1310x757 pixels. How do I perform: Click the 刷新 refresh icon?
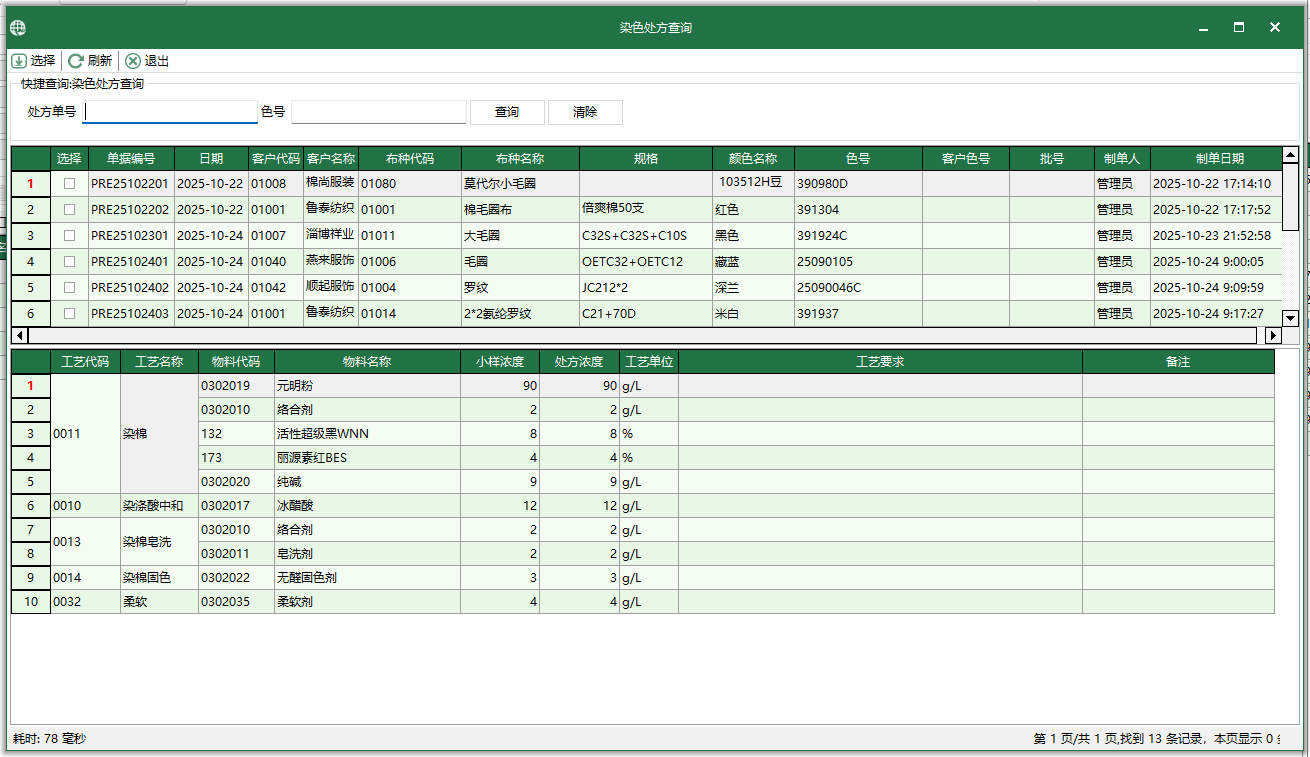(x=76, y=61)
